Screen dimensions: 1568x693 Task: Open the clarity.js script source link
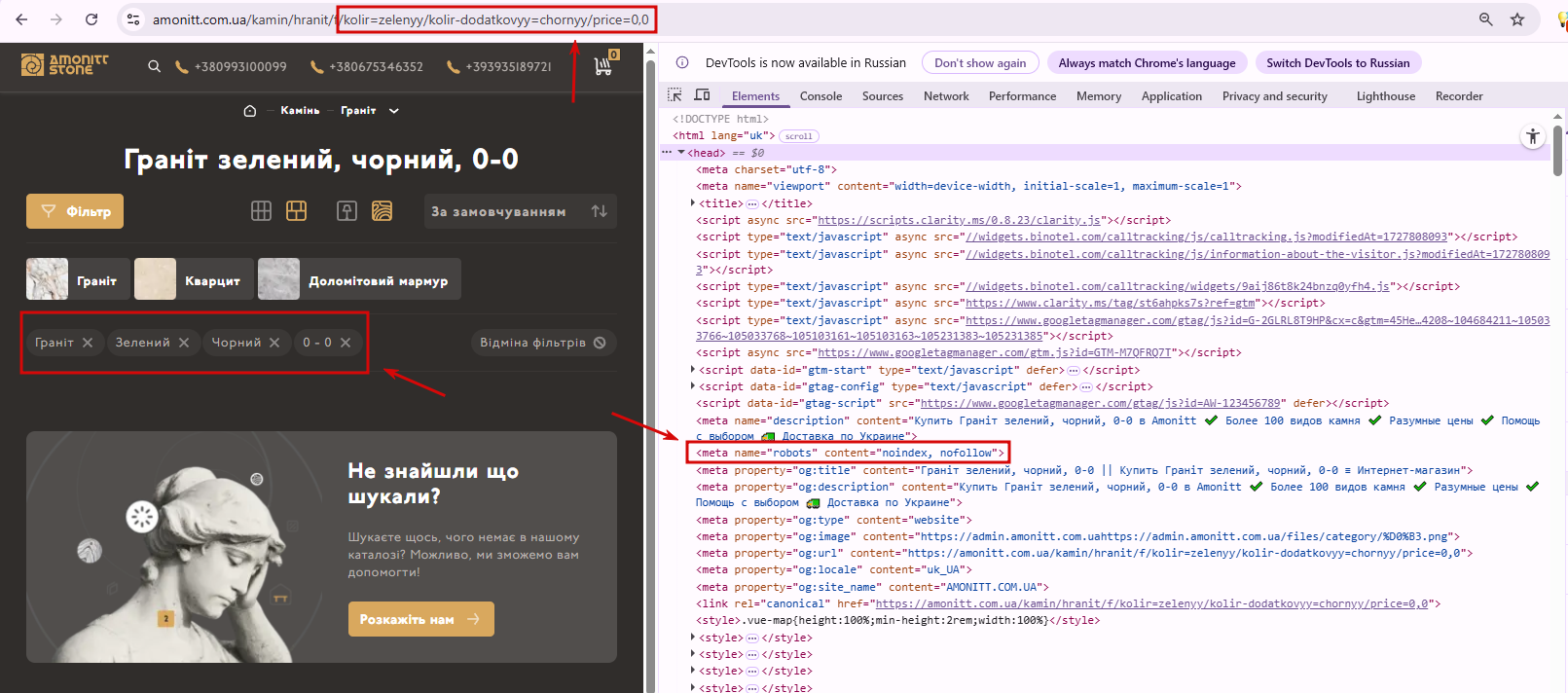pyautogui.click(x=959, y=220)
